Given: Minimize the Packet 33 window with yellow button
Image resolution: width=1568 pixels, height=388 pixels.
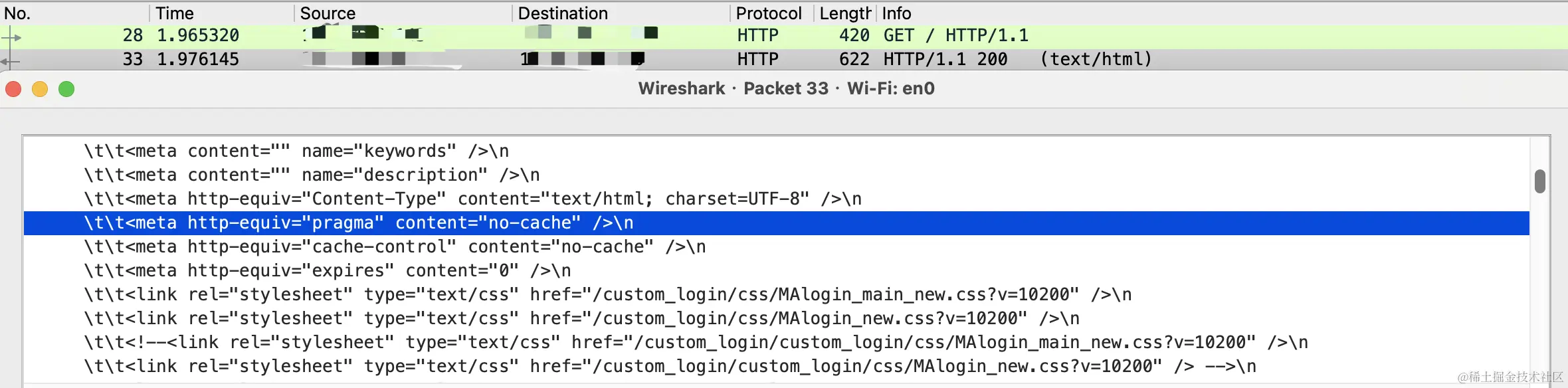Looking at the screenshot, I should [x=40, y=89].
